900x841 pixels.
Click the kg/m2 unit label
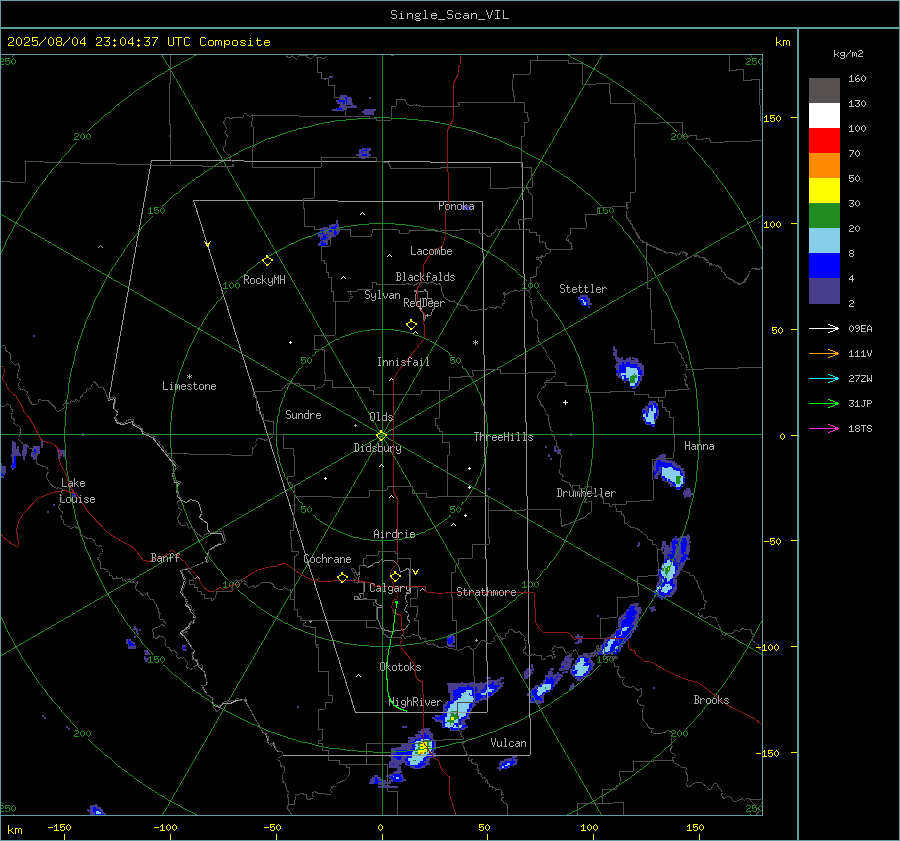(x=848, y=54)
